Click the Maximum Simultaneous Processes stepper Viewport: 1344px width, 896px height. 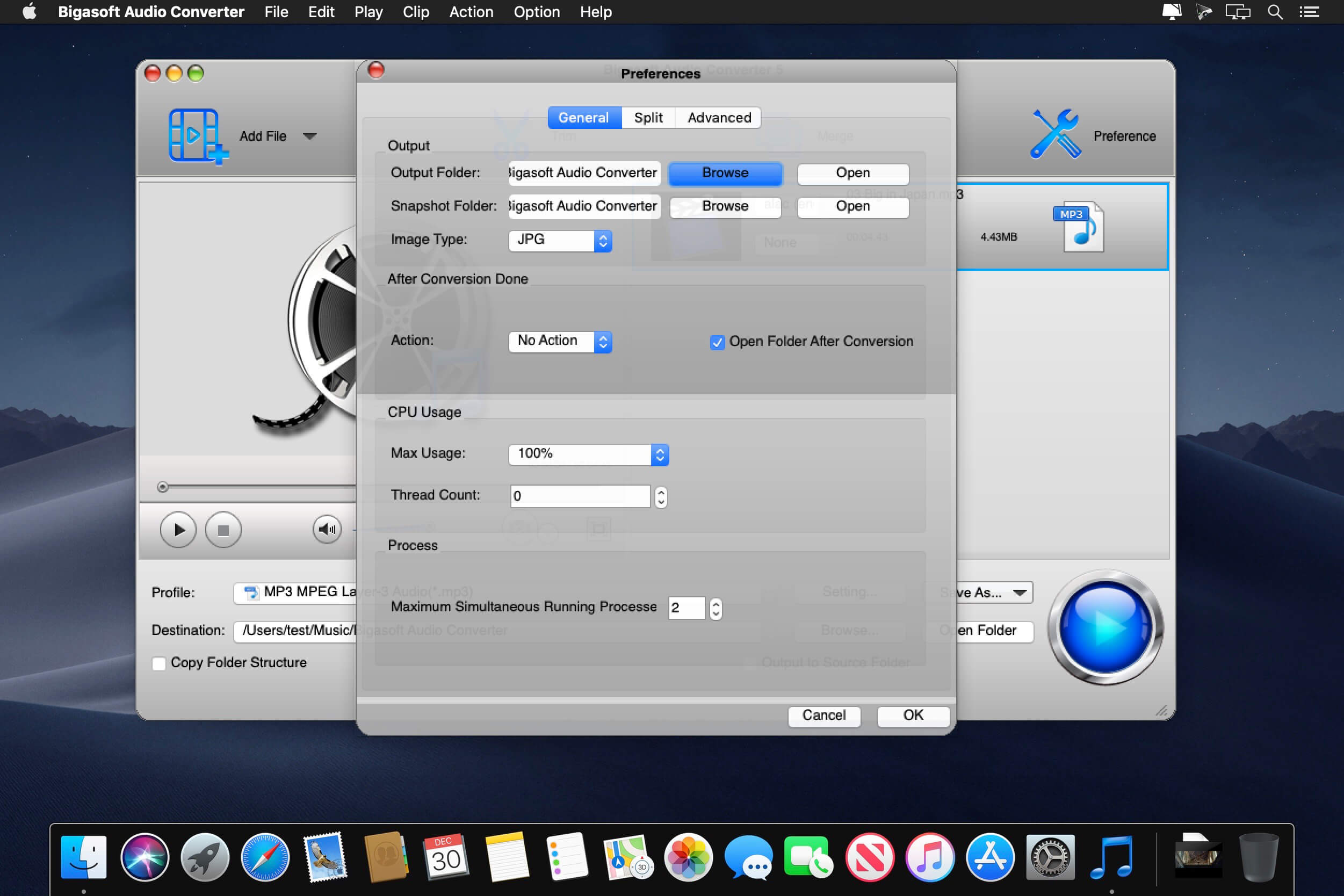[716, 608]
